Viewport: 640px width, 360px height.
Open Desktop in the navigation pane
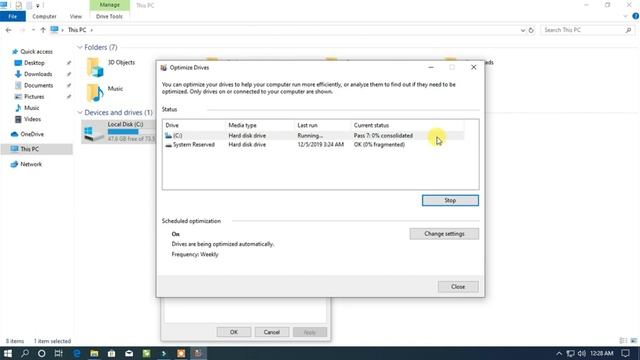pyautogui.click(x=34, y=63)
